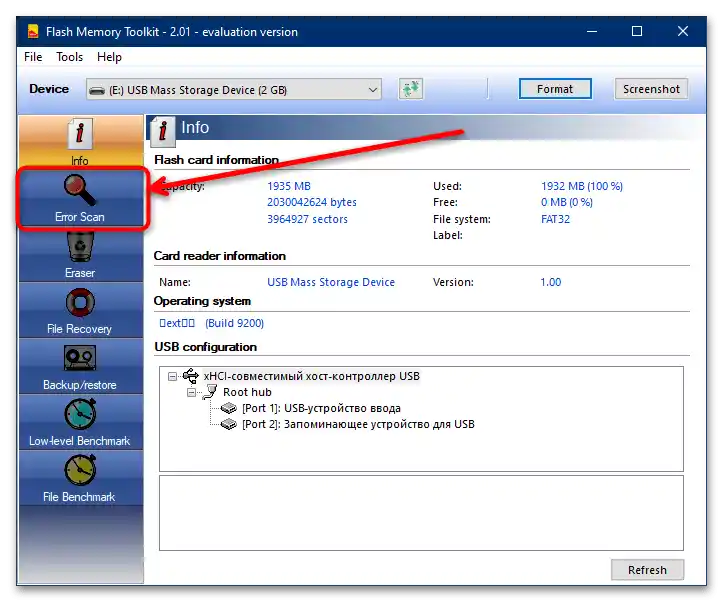Open the Tools menu
The height and width of the screenshot is (602, 723).
point(70,57)
